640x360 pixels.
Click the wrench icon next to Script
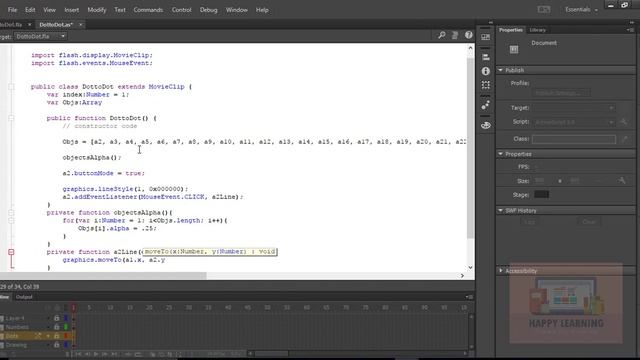(624, 122)
